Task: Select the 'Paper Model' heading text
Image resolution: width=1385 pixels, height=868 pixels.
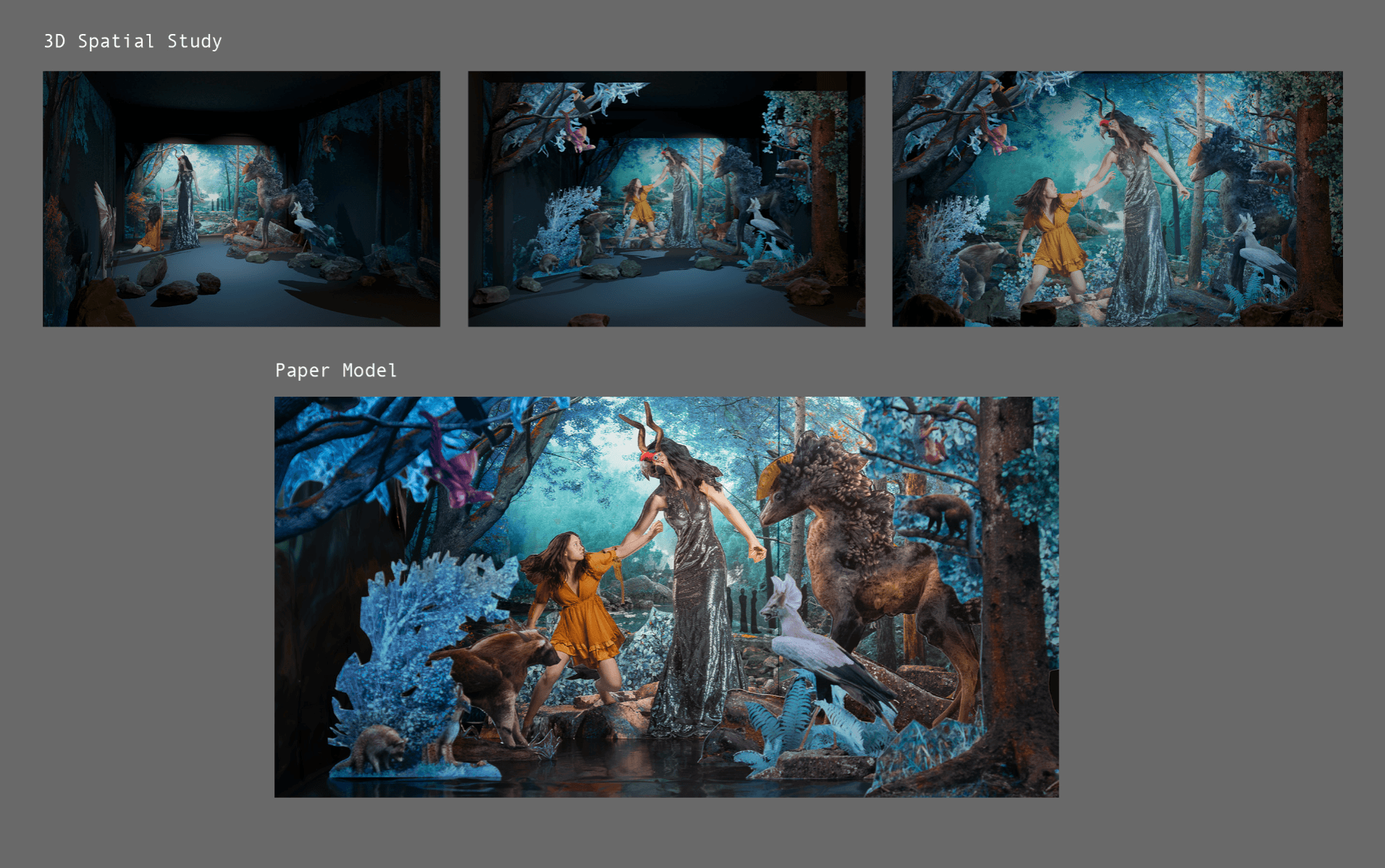Action: (336, 371)
